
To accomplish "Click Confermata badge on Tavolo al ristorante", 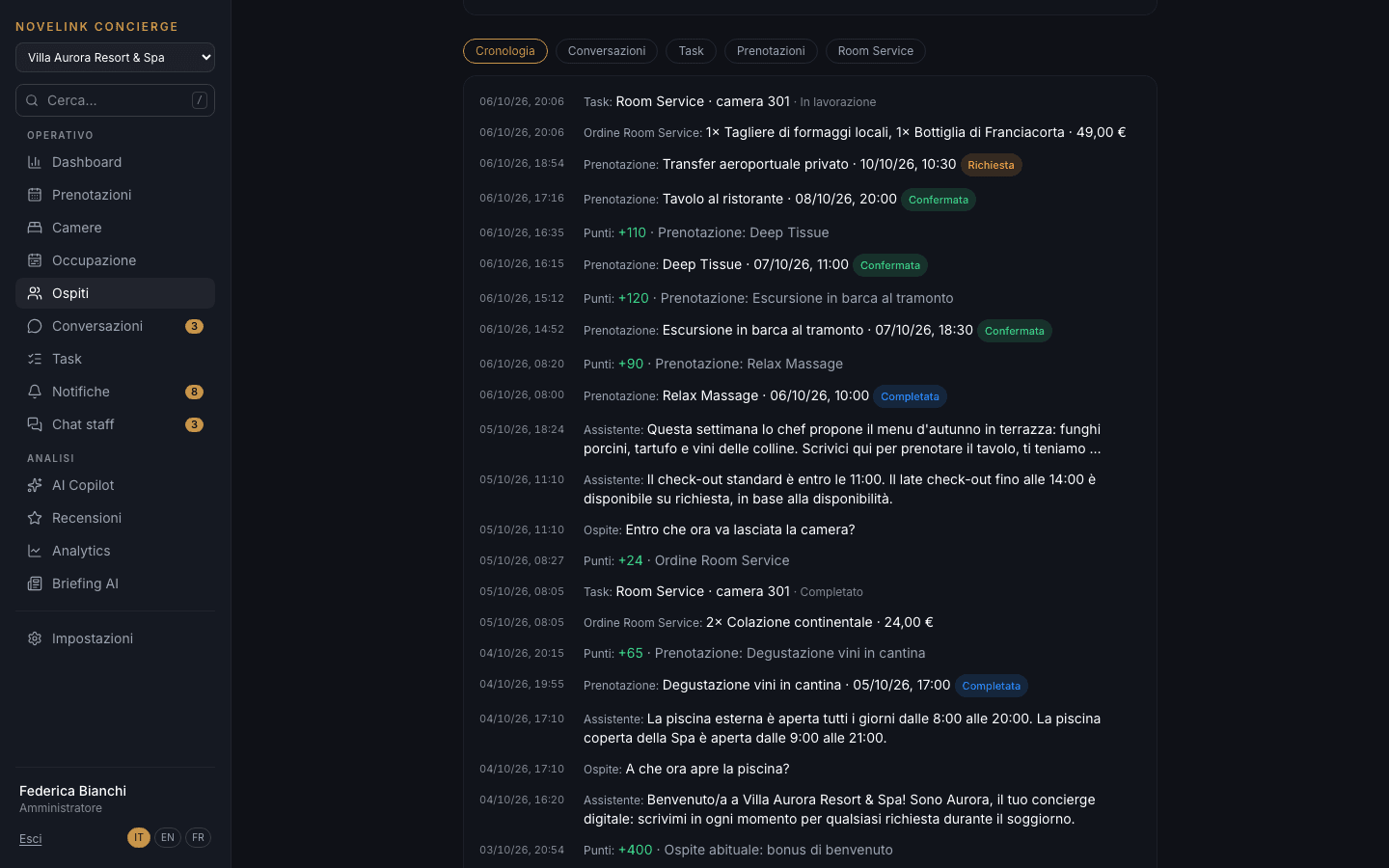I will [938, 200].
